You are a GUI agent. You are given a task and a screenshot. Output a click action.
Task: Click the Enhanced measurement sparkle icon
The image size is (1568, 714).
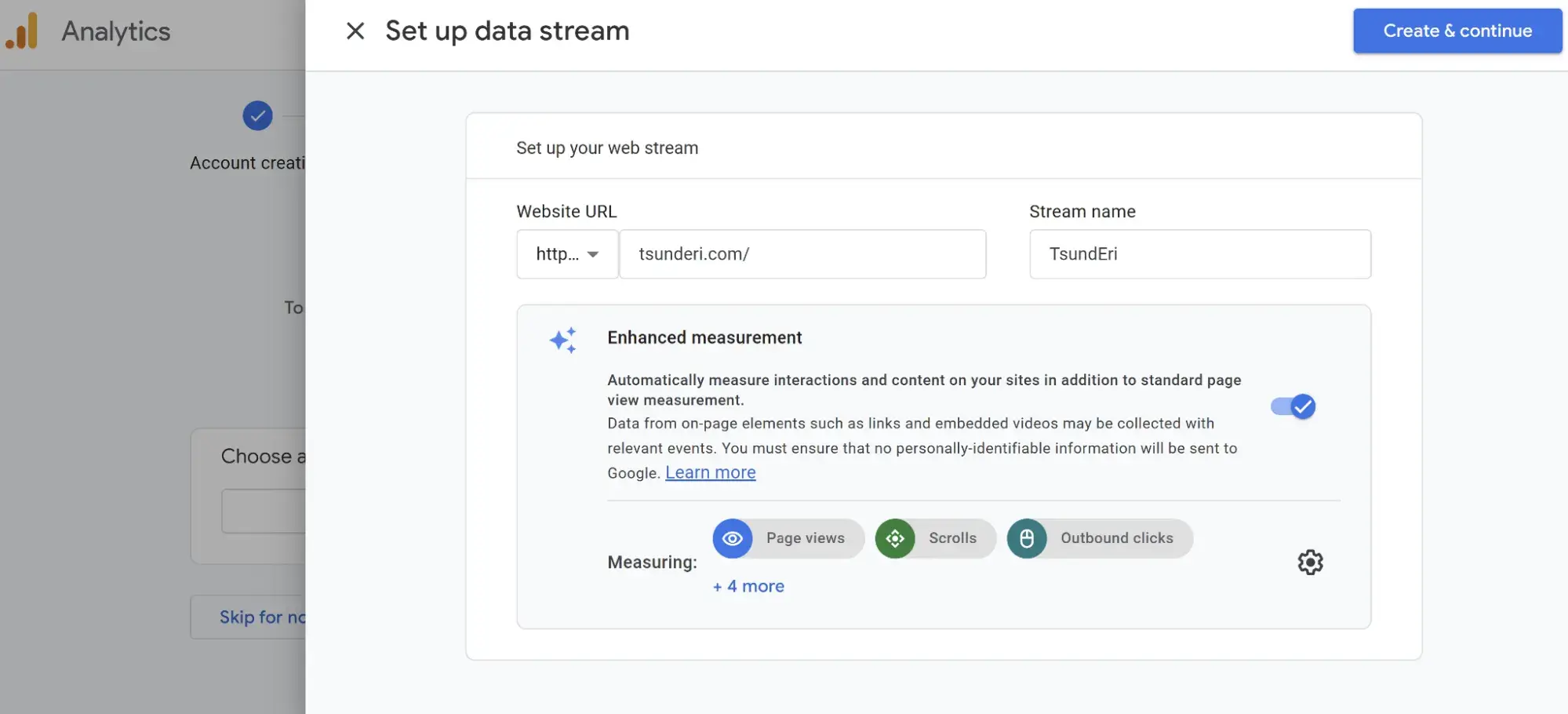tap(563, 340)
